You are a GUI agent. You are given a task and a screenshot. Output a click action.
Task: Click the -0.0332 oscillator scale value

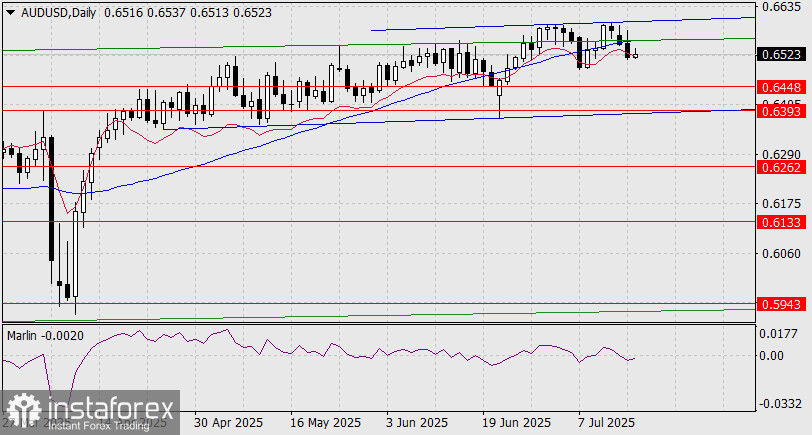(x=778, y=403)
